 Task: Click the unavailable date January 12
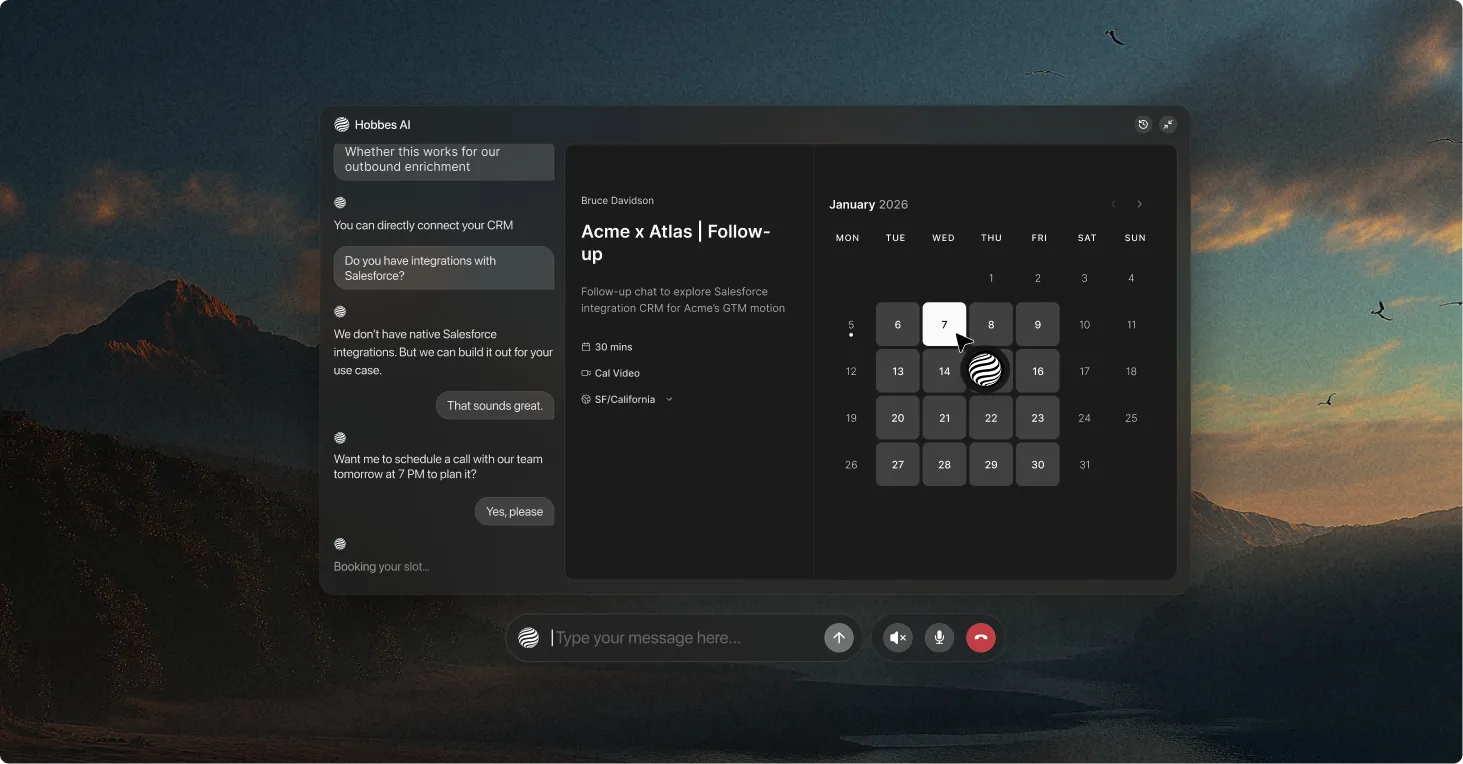(x=851, y=371)
